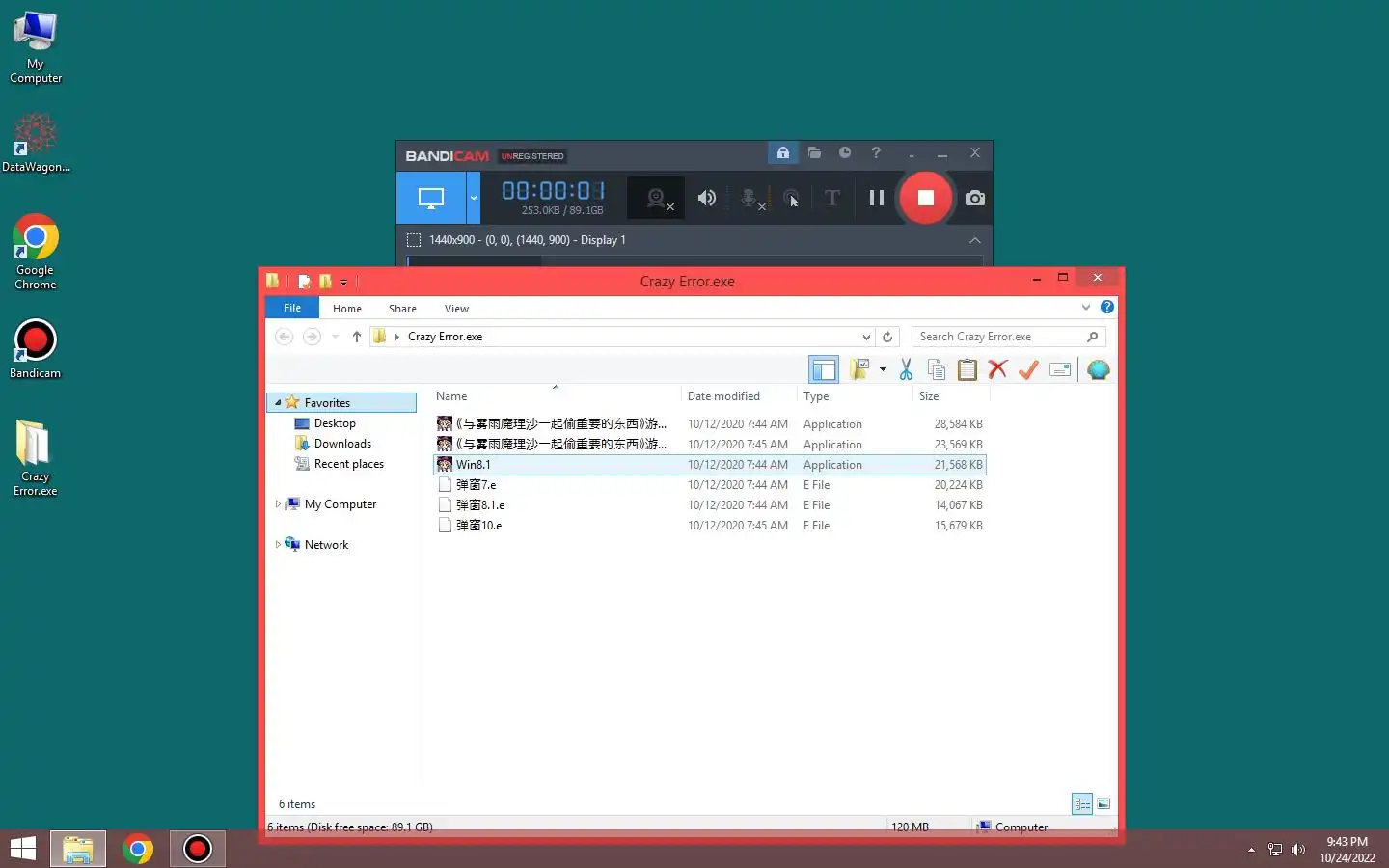Select screen recording mode in Bandicam
1389x868 pixels.
tap(431, 198)
